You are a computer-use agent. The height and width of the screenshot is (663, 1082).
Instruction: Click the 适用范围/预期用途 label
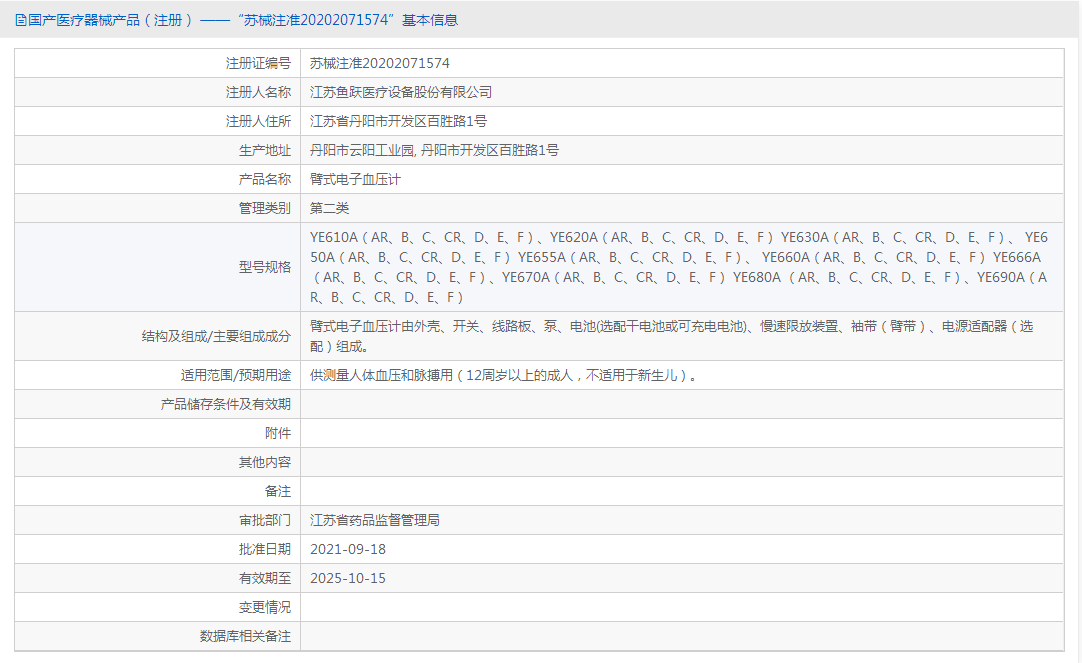(x=236, y=375)
